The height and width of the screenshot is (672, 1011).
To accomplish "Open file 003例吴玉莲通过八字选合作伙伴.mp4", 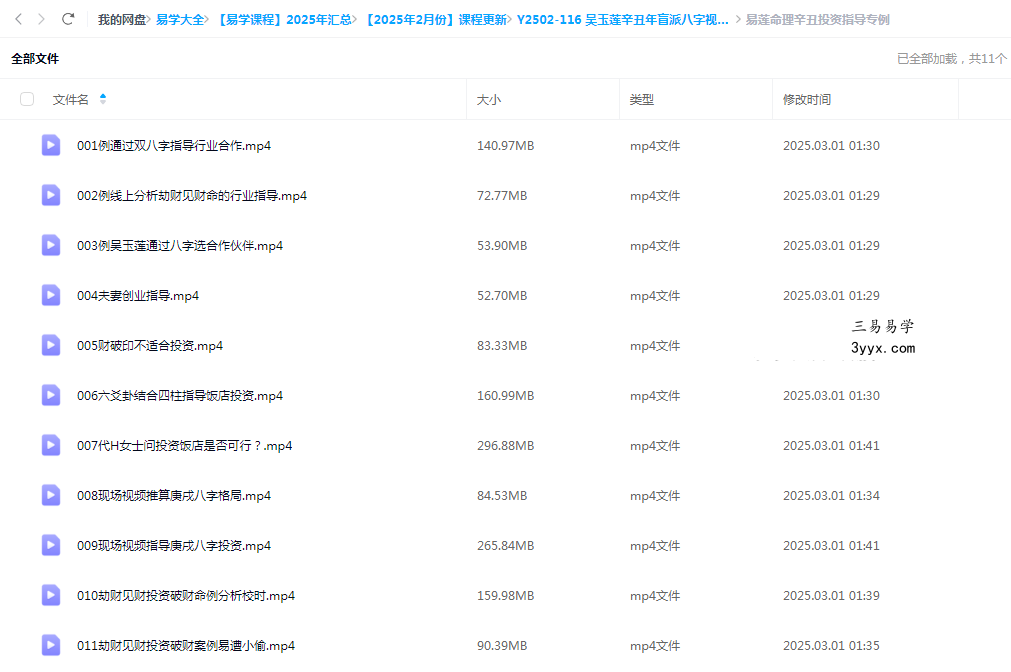I will click(180, 246).
